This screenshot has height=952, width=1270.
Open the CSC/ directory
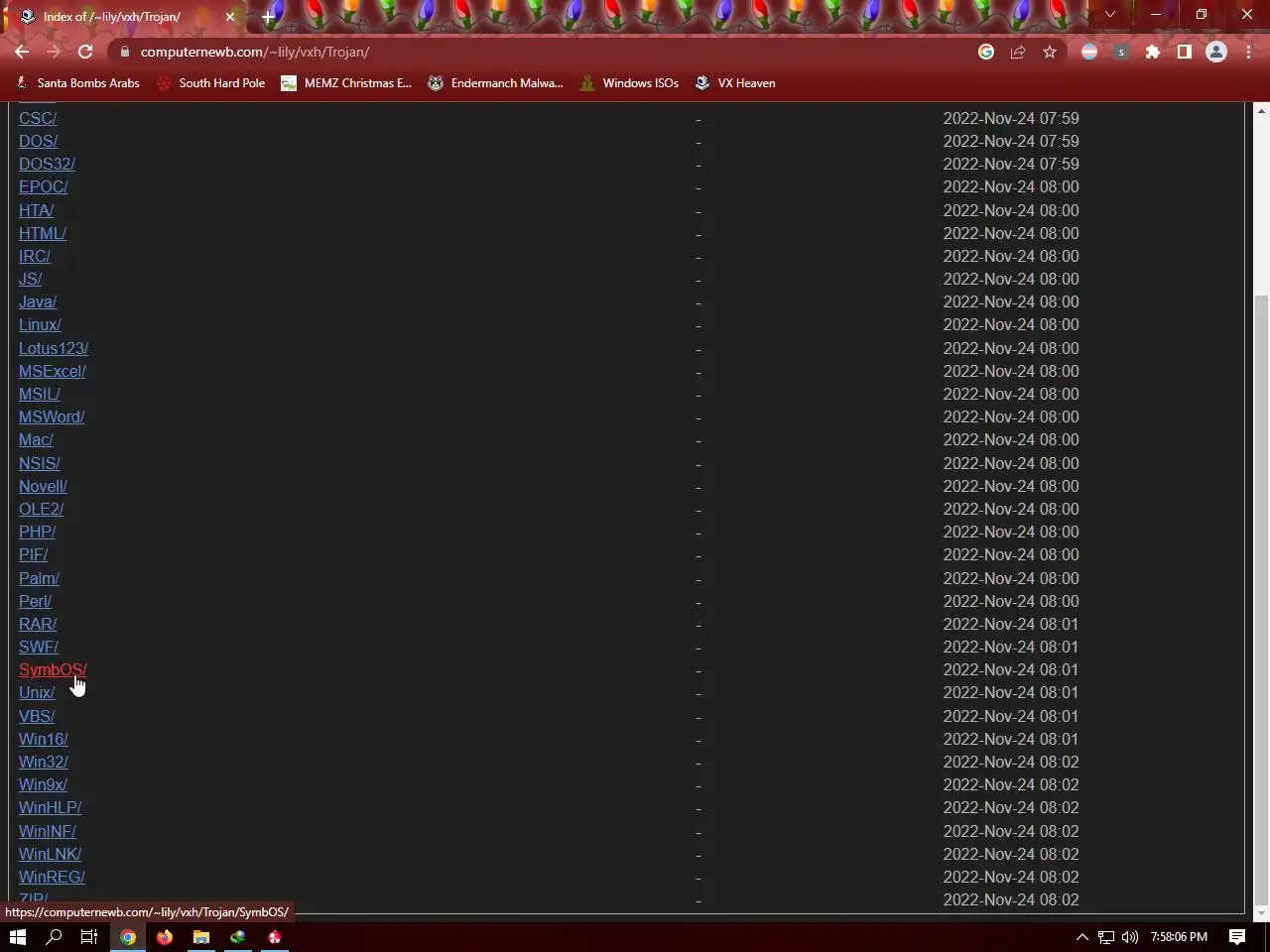click(38, 118)
